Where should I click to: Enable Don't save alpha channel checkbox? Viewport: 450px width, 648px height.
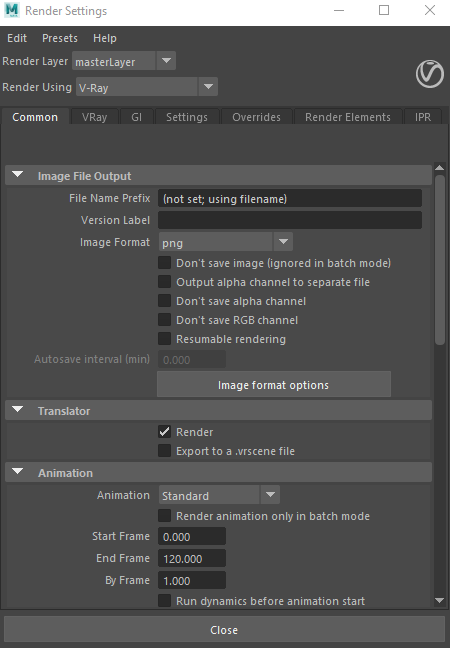pos(164,300)
